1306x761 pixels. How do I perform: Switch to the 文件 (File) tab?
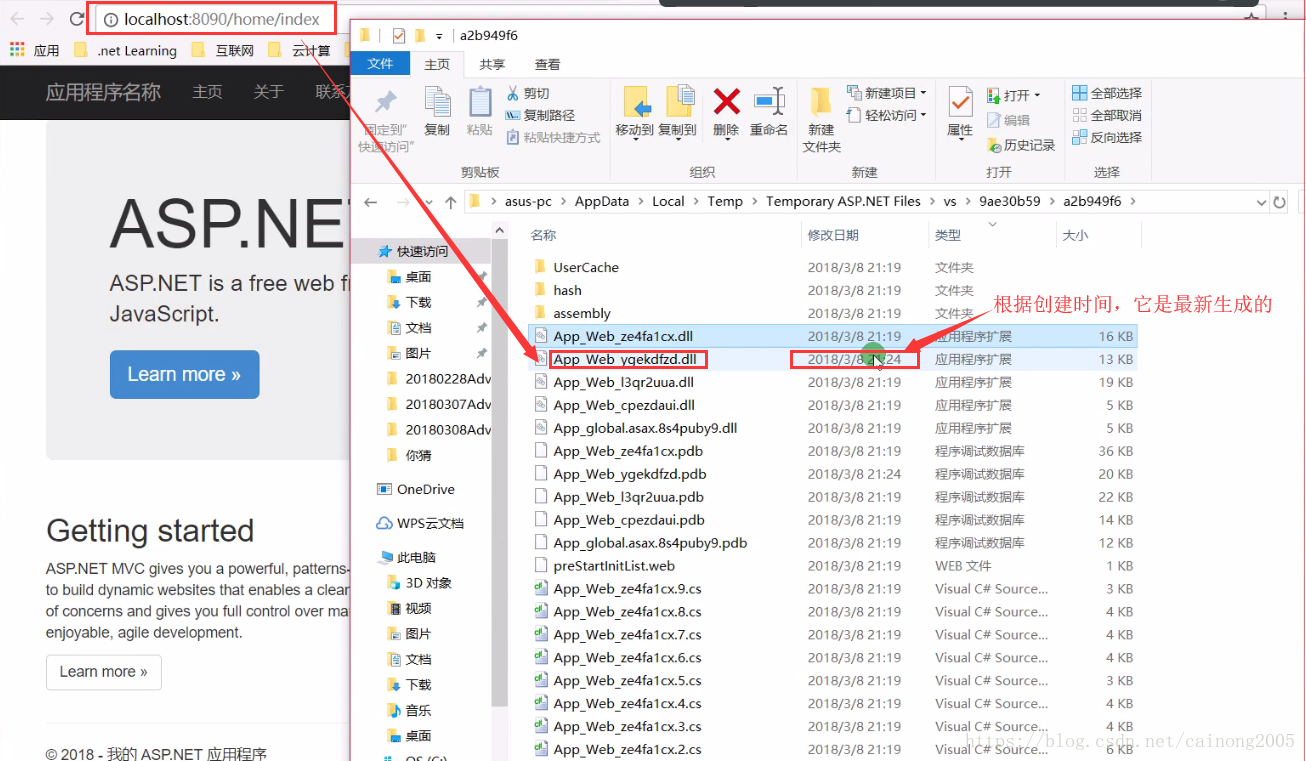(x=380, y=64)
